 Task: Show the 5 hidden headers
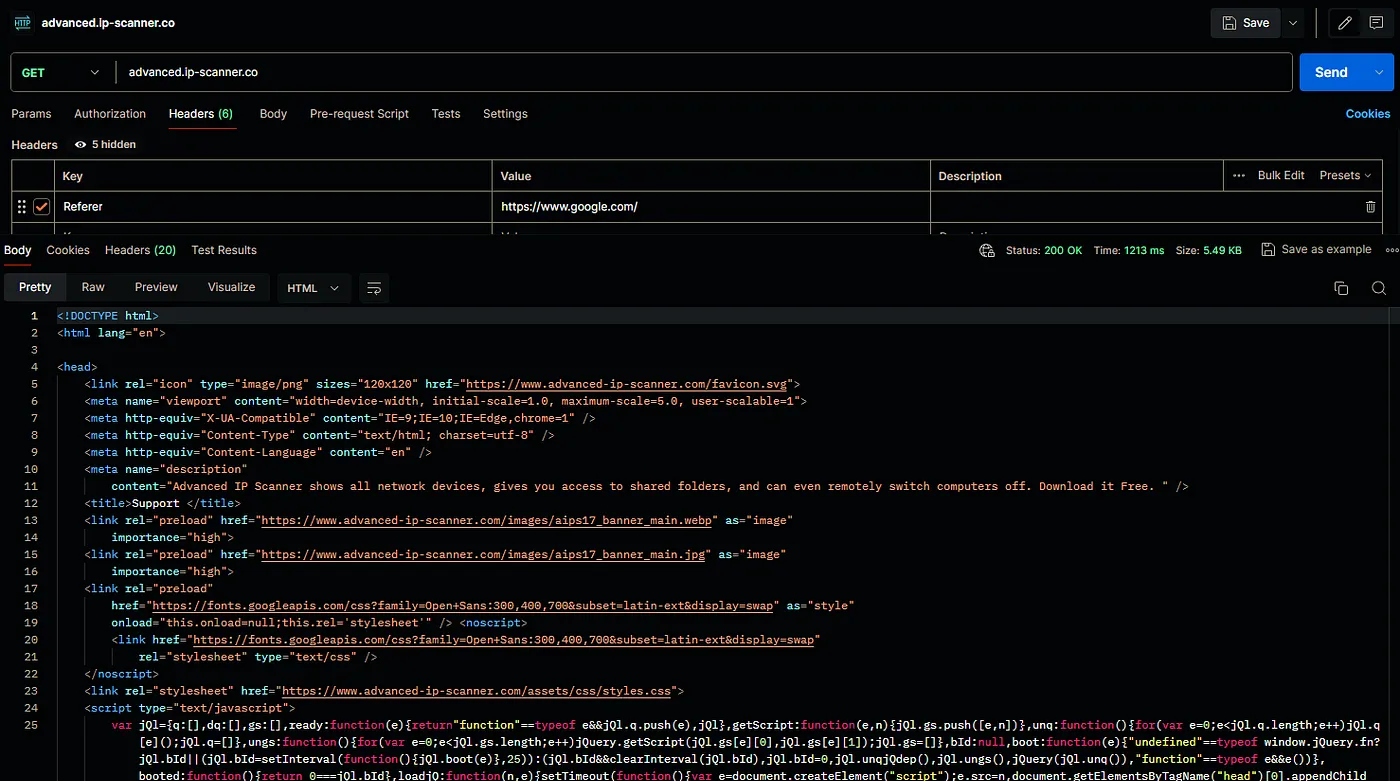(x=106, y=145)
